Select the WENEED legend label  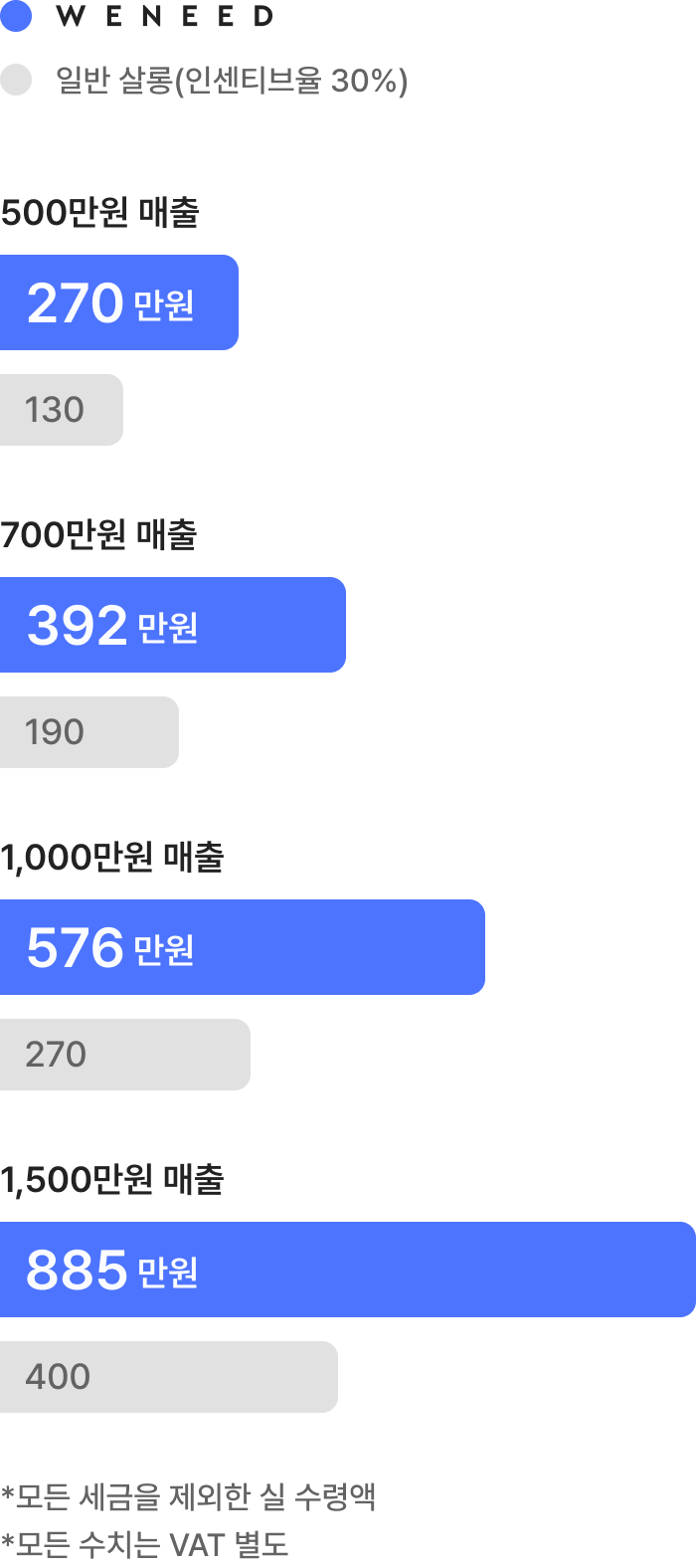165,16
